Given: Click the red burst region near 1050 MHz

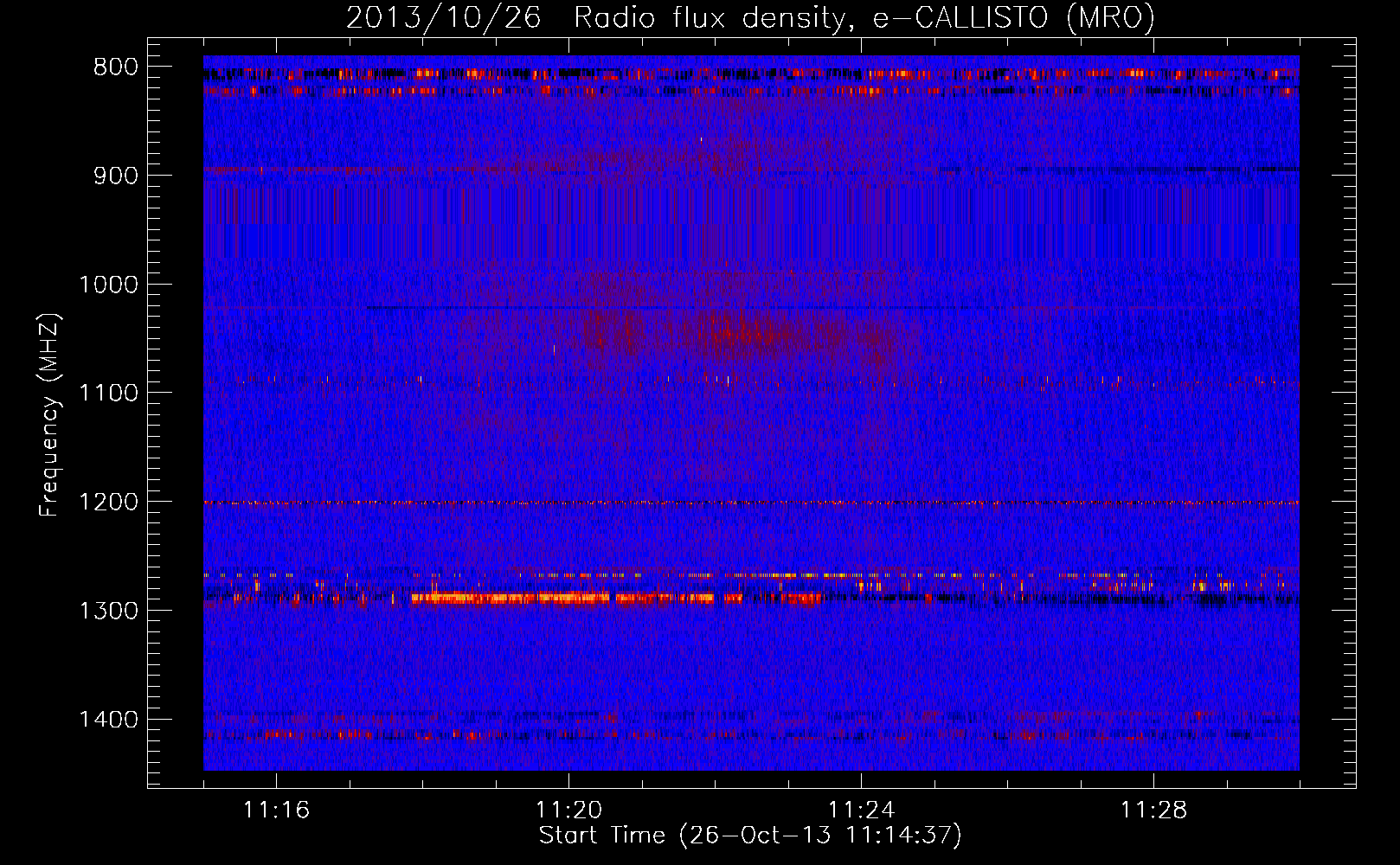Looking at the screenshot, I should pos(744,336).
